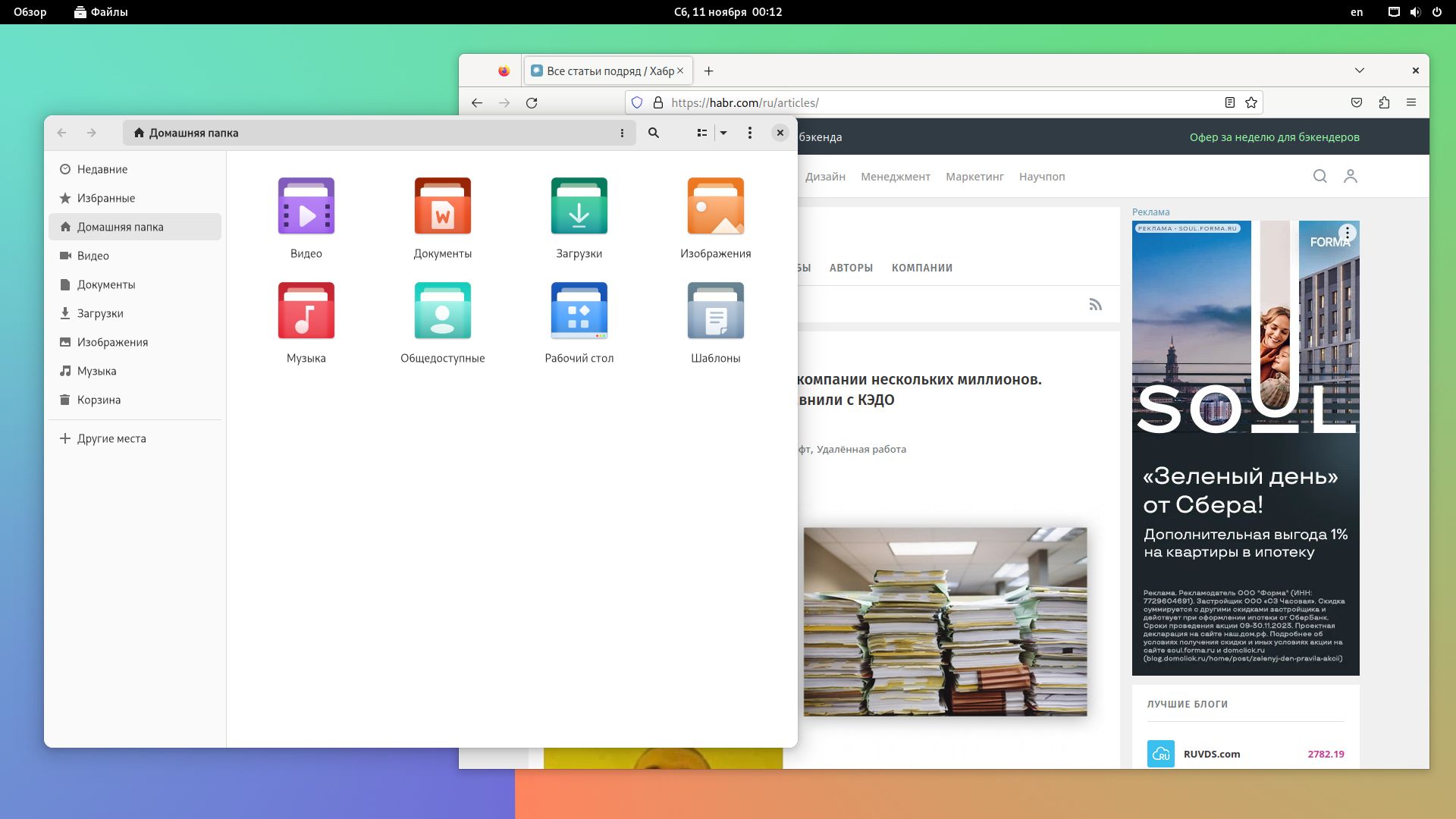Screen dimensions: 1456x819
Task: Open Firefox hamburger menu
Action: pyautogui.click(x=1411, y=102)
